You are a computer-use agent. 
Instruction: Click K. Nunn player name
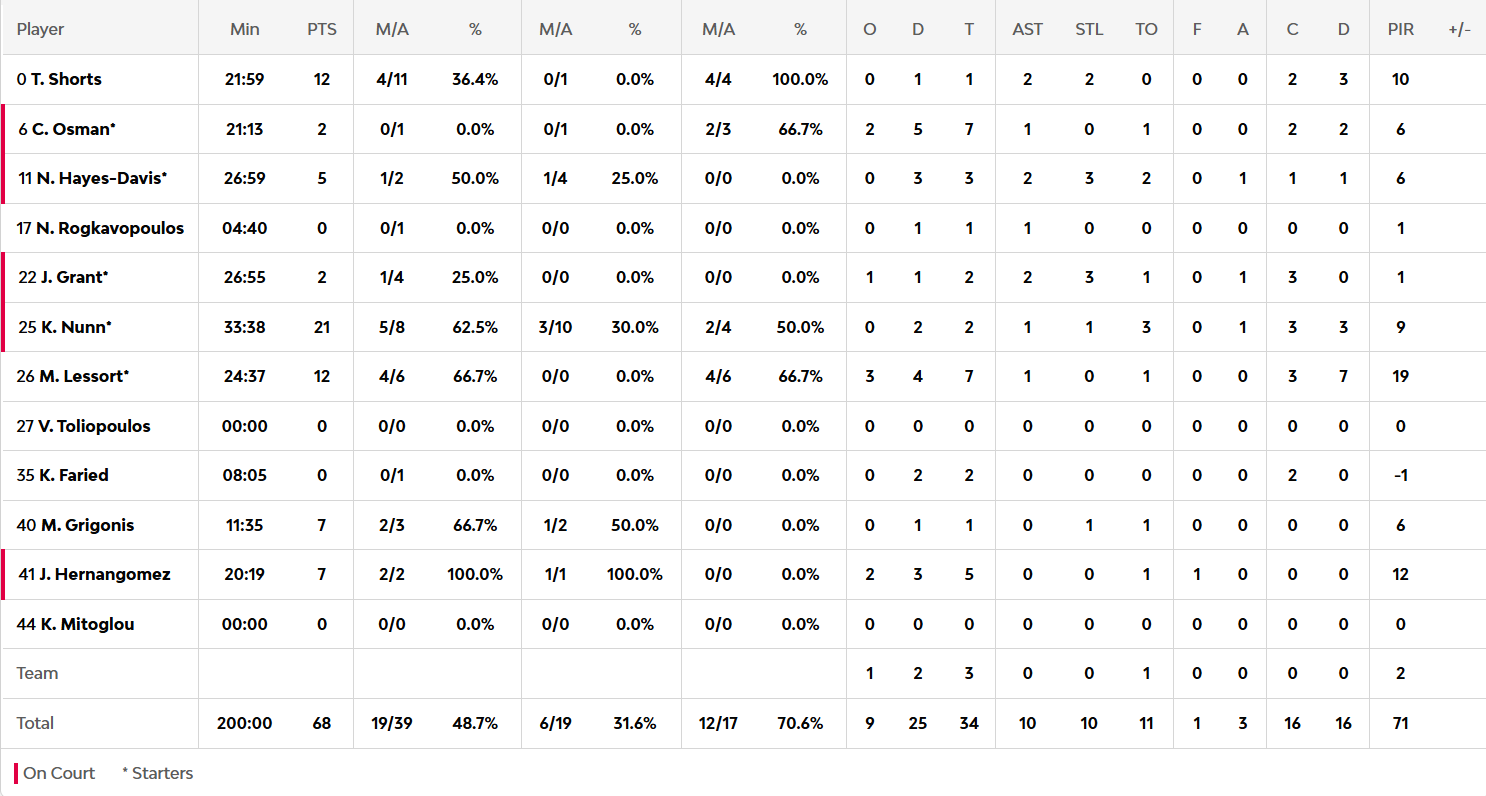tap(75, 327)
